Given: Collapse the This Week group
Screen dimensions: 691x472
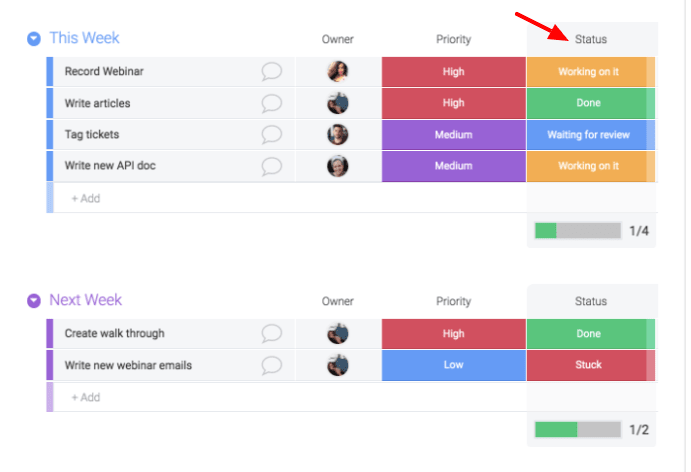Looking at the screenshot, I should pos(34,39).
